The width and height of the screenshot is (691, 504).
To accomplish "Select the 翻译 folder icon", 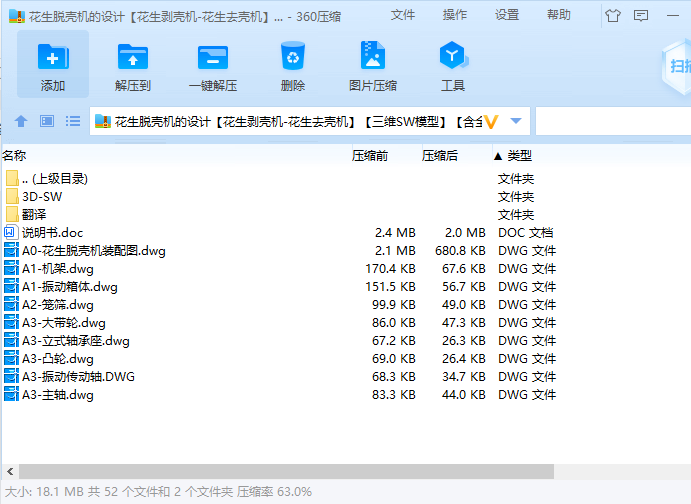I will tap(12, 215).
